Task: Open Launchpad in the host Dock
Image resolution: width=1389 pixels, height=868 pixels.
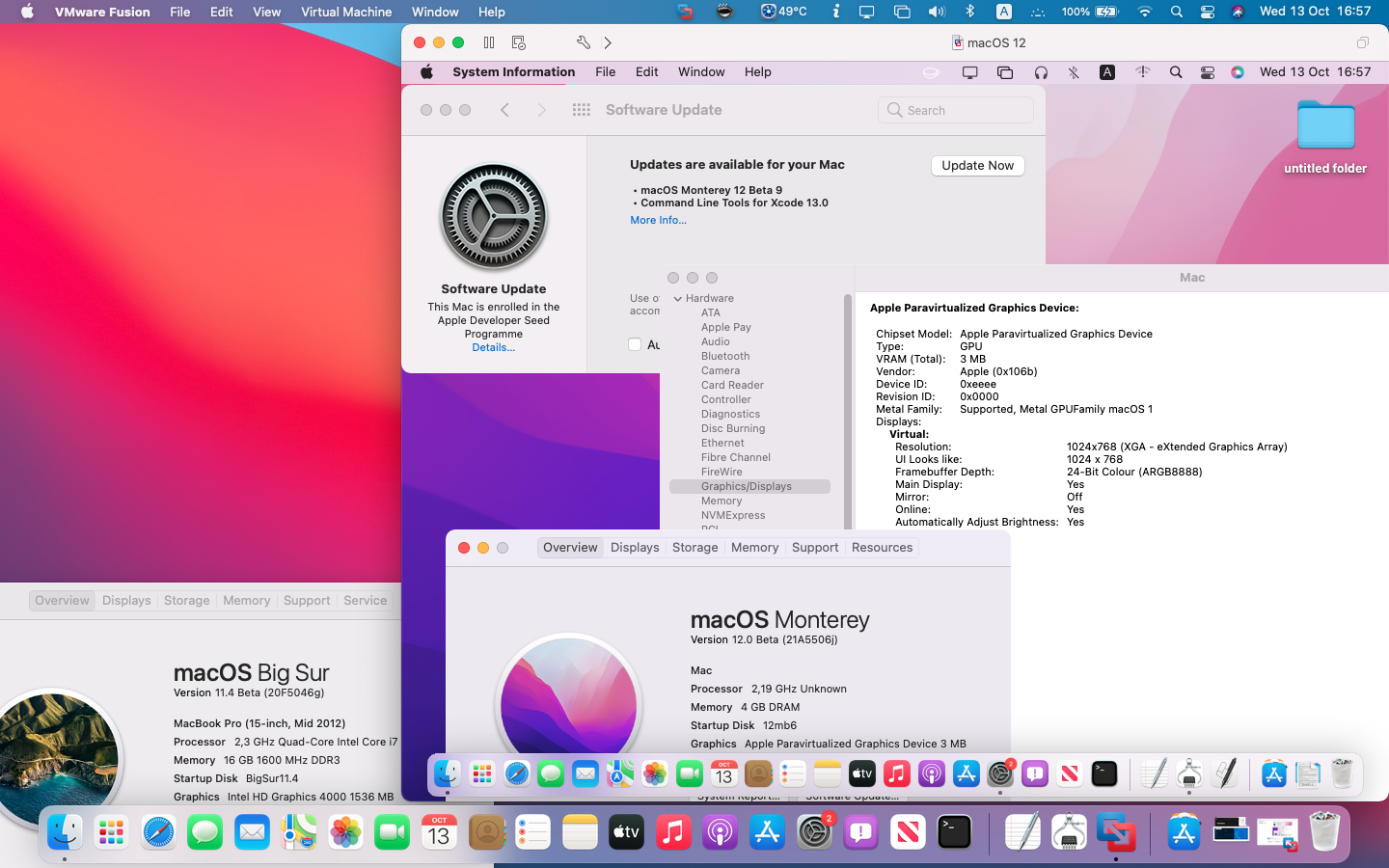Action: tap(112, 832)
